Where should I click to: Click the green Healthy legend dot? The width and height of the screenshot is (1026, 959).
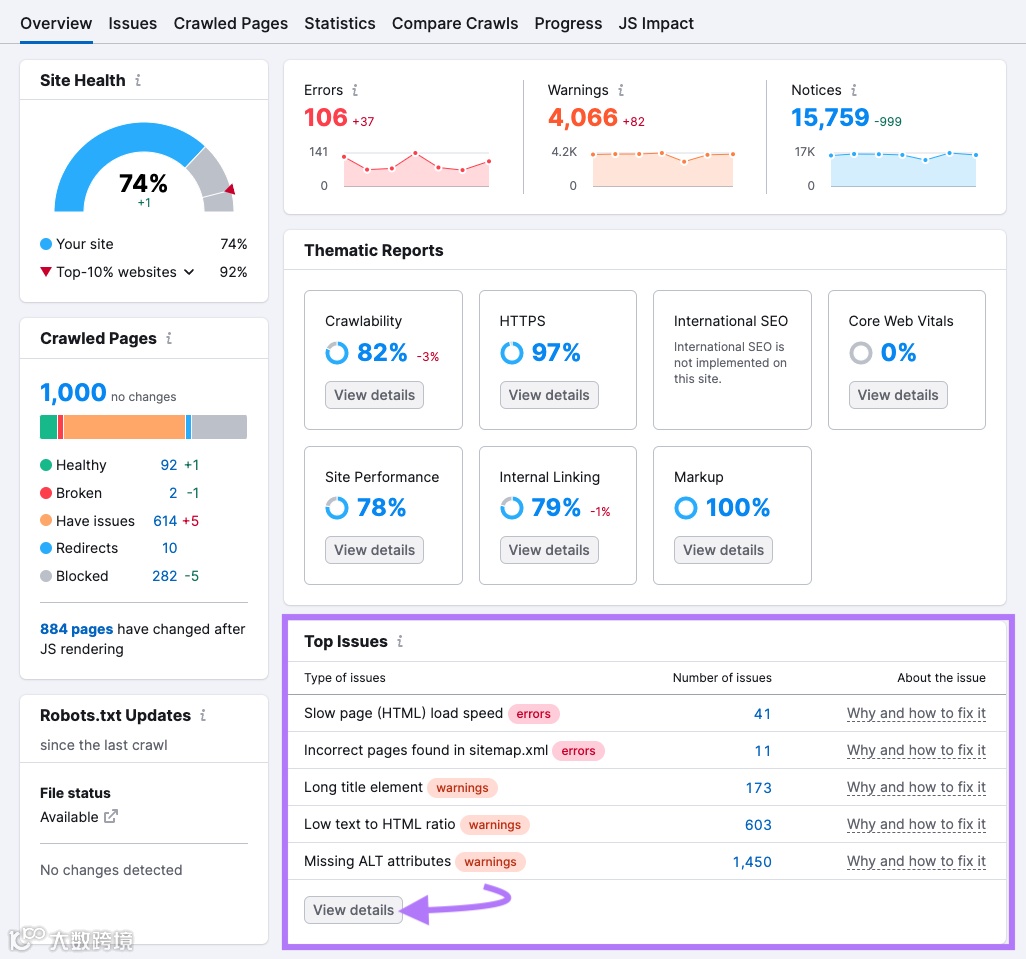click(46, 465)
